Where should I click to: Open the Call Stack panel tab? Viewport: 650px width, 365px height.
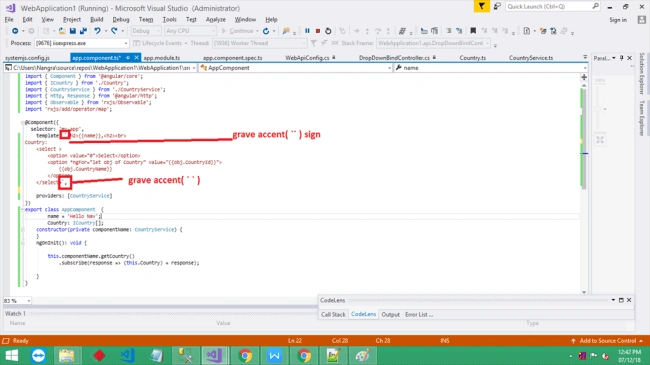pos(333,314)
